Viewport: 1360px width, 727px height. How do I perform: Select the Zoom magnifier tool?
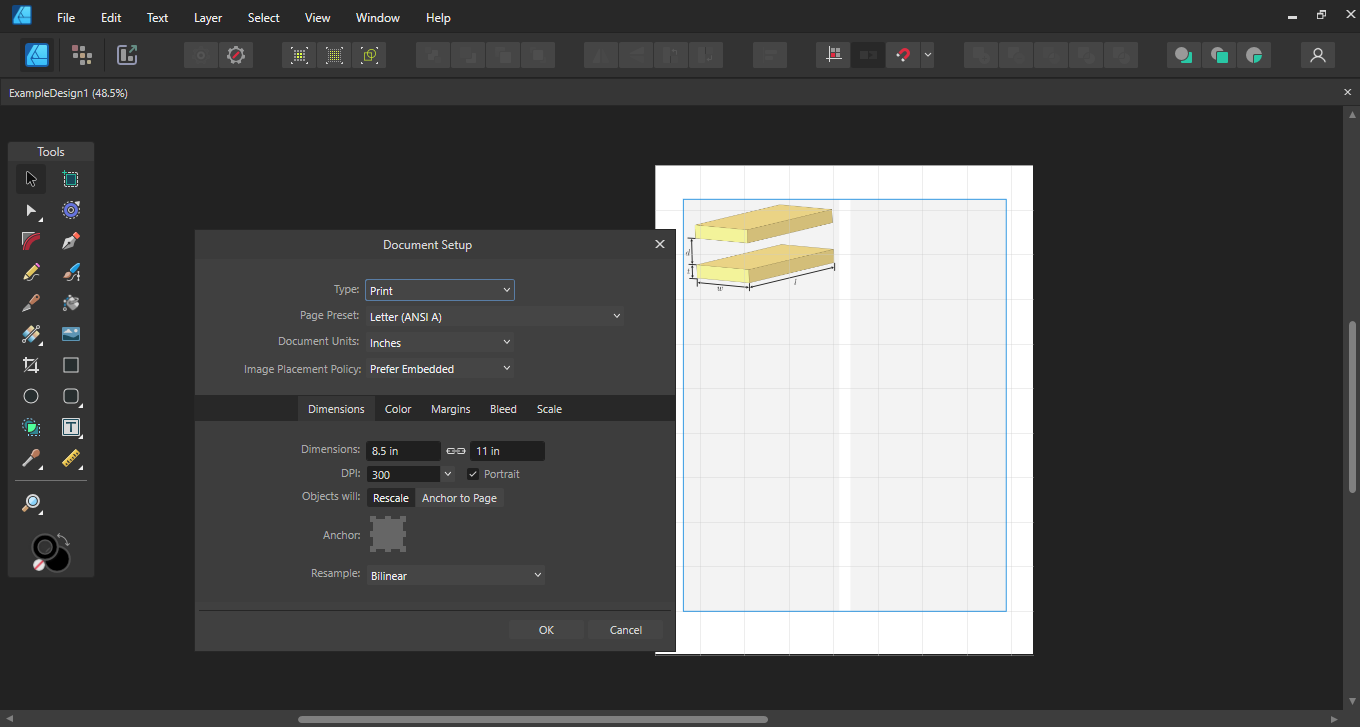pos(31,504)
